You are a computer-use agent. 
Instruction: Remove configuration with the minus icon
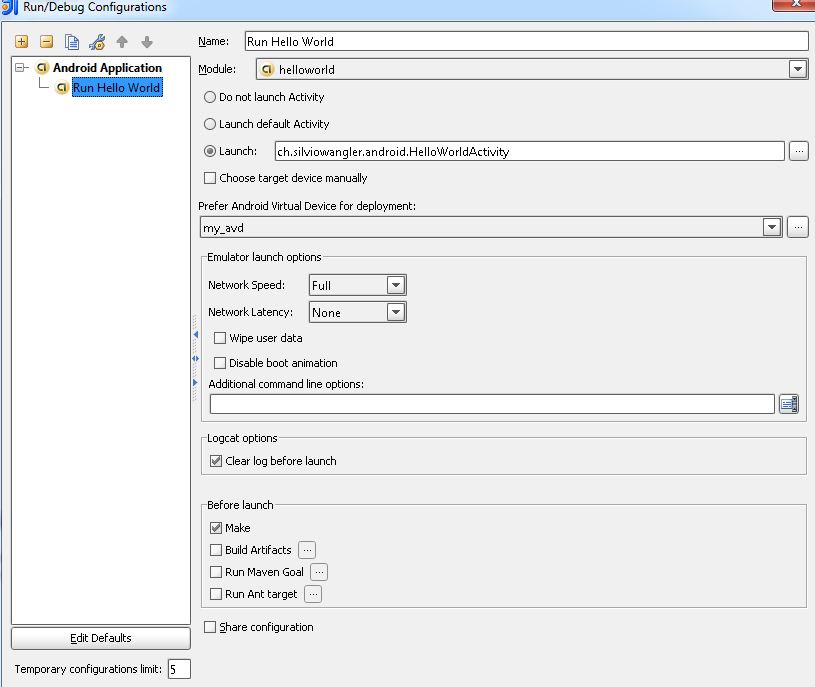pyautogui.click(x=46, y=42)
